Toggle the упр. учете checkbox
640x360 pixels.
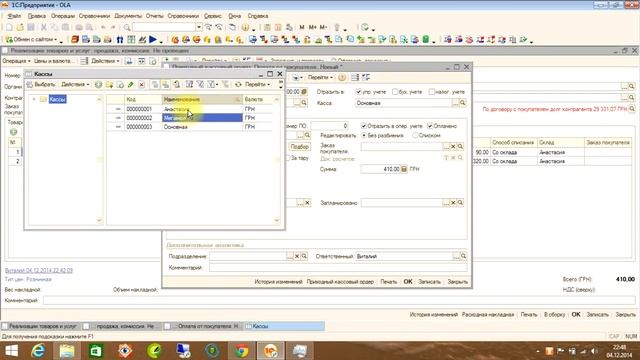coord(359,92)
